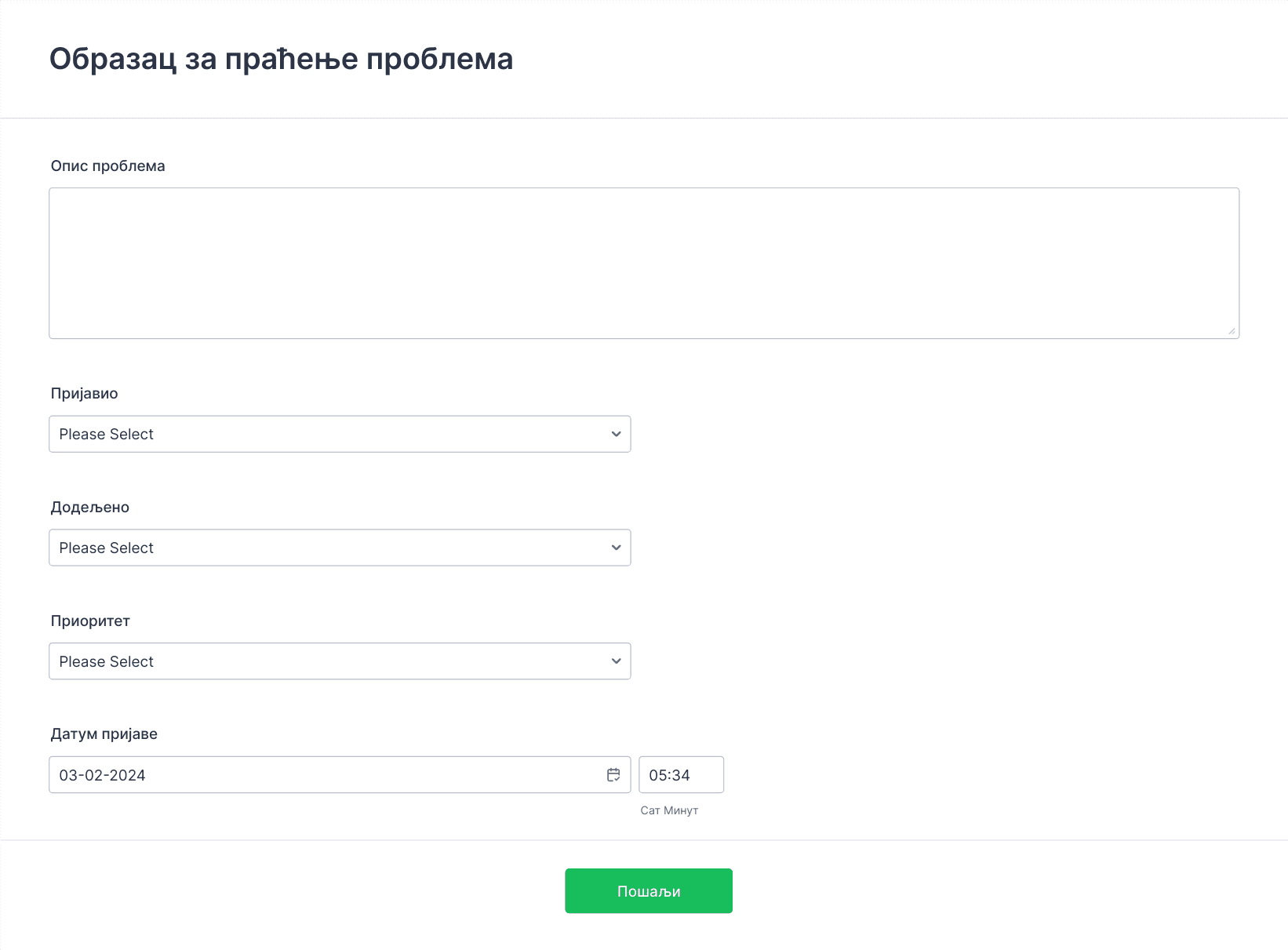The image size is (1288, 950).
Task: Open the Пријавио dropdown list
Action: (340, 434)
